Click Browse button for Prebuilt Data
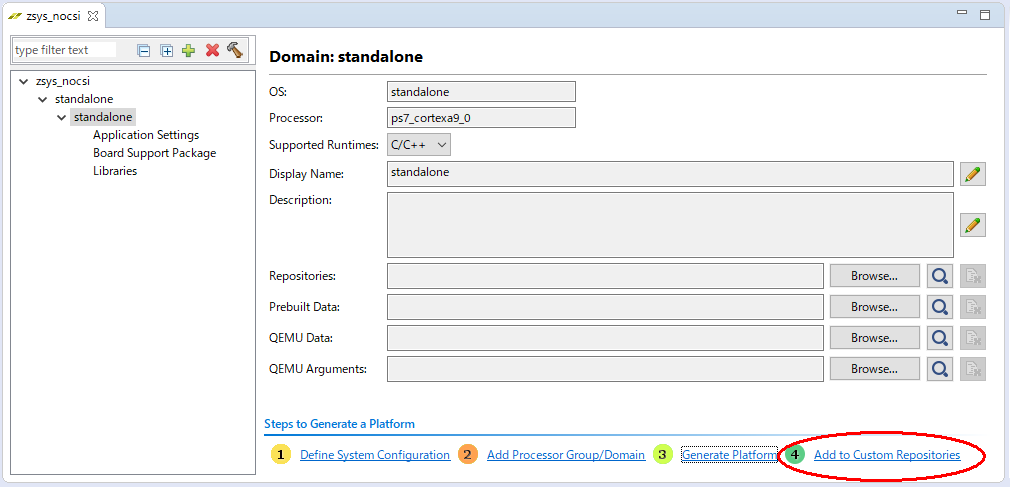This screenshot has width=1010, height=487. click(874, 307)
